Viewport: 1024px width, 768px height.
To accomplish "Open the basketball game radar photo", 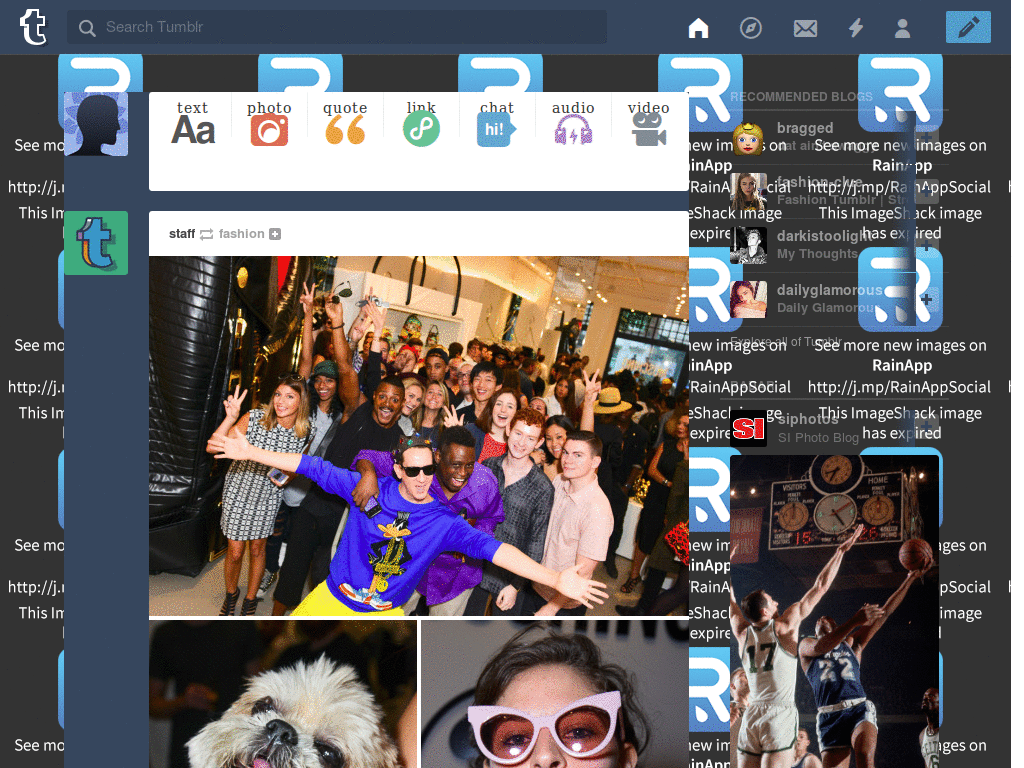I will point(834,611).
